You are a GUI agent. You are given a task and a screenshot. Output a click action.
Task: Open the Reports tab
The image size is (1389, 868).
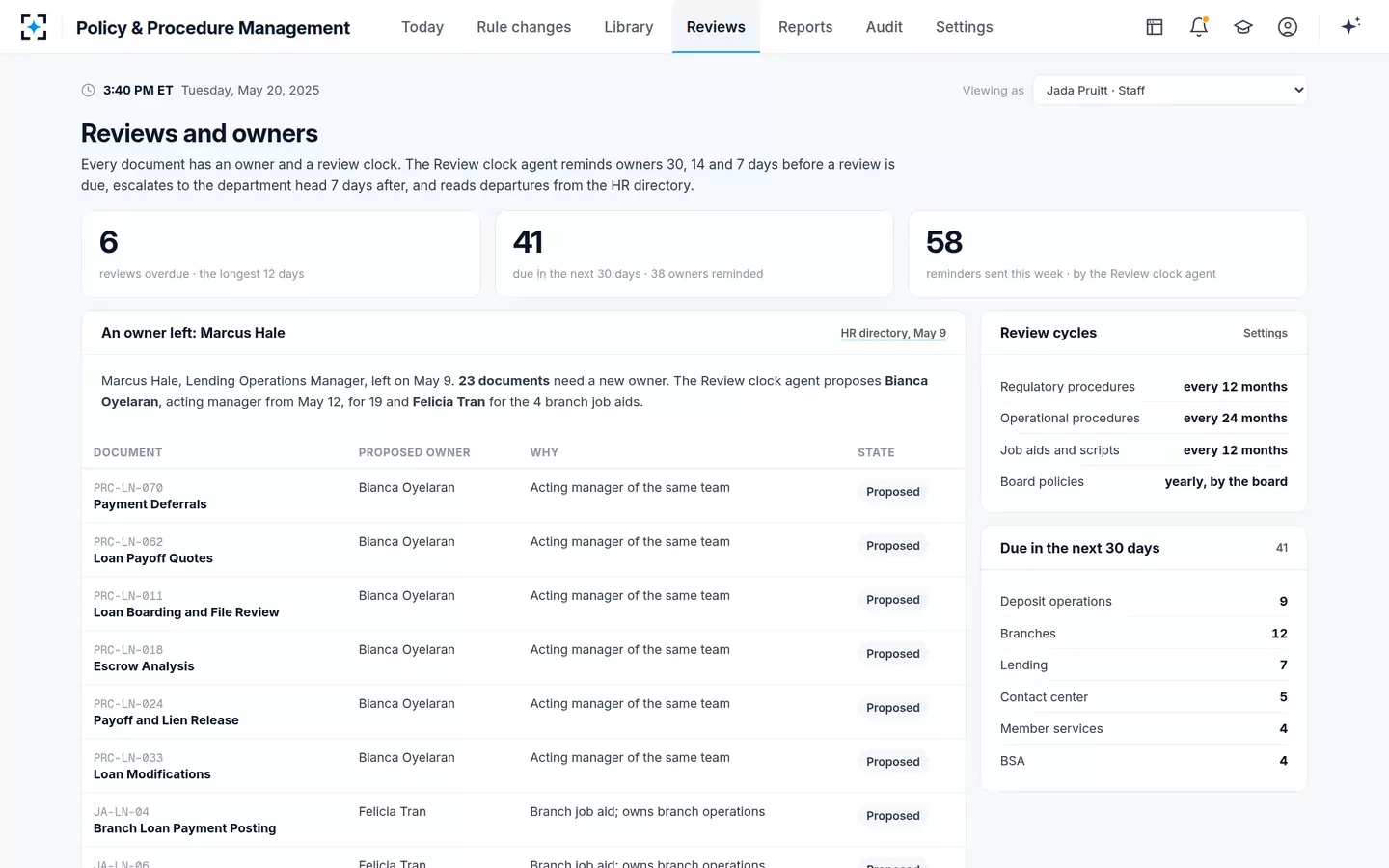click(x=805, y=27)
